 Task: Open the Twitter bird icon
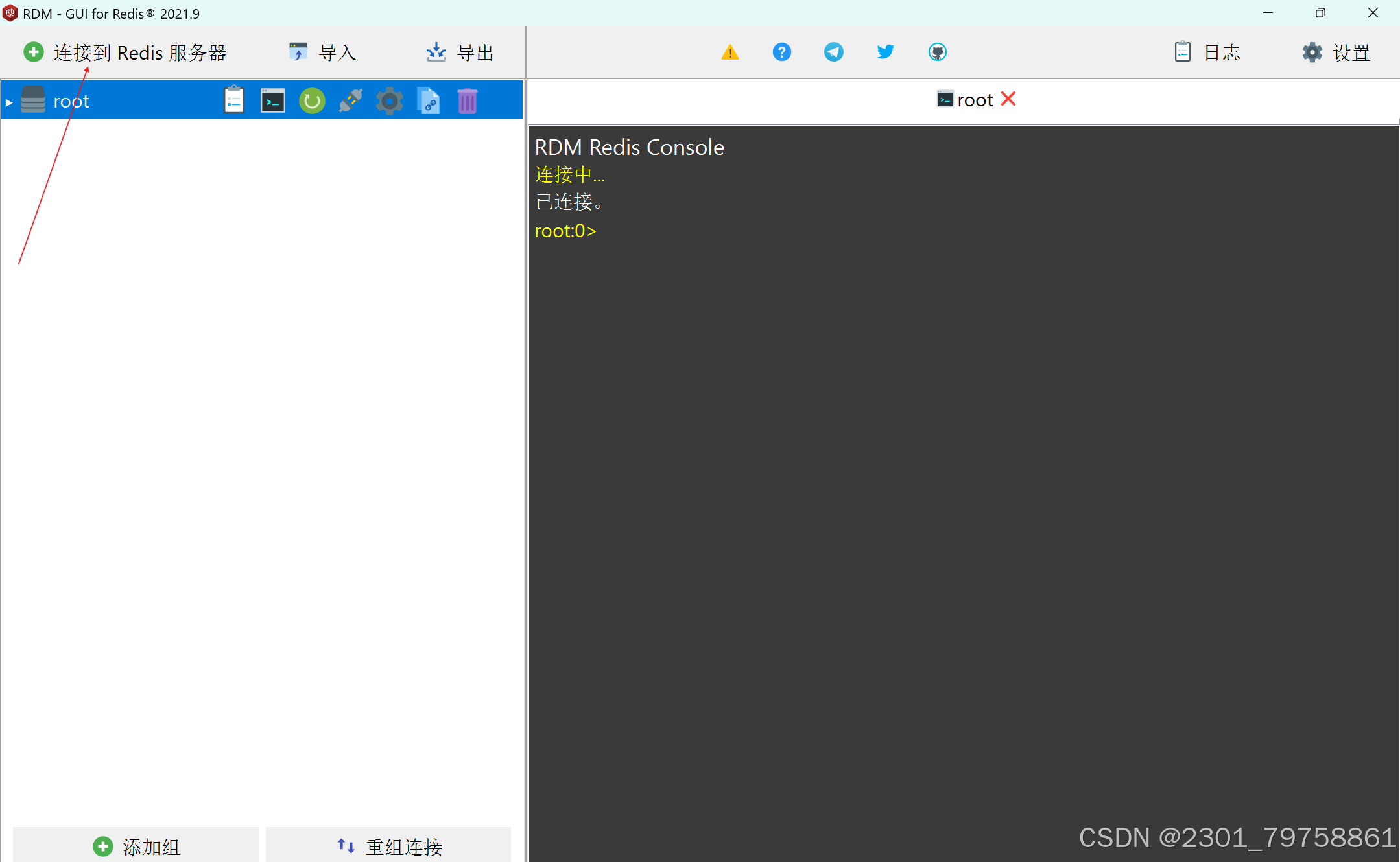click(886, 52)
